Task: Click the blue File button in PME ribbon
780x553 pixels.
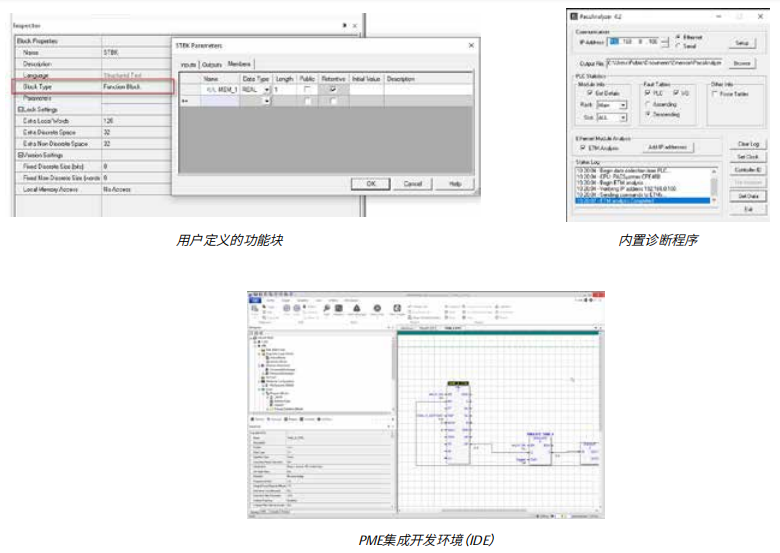Action: pyautogui.click(x=255, y=299)
